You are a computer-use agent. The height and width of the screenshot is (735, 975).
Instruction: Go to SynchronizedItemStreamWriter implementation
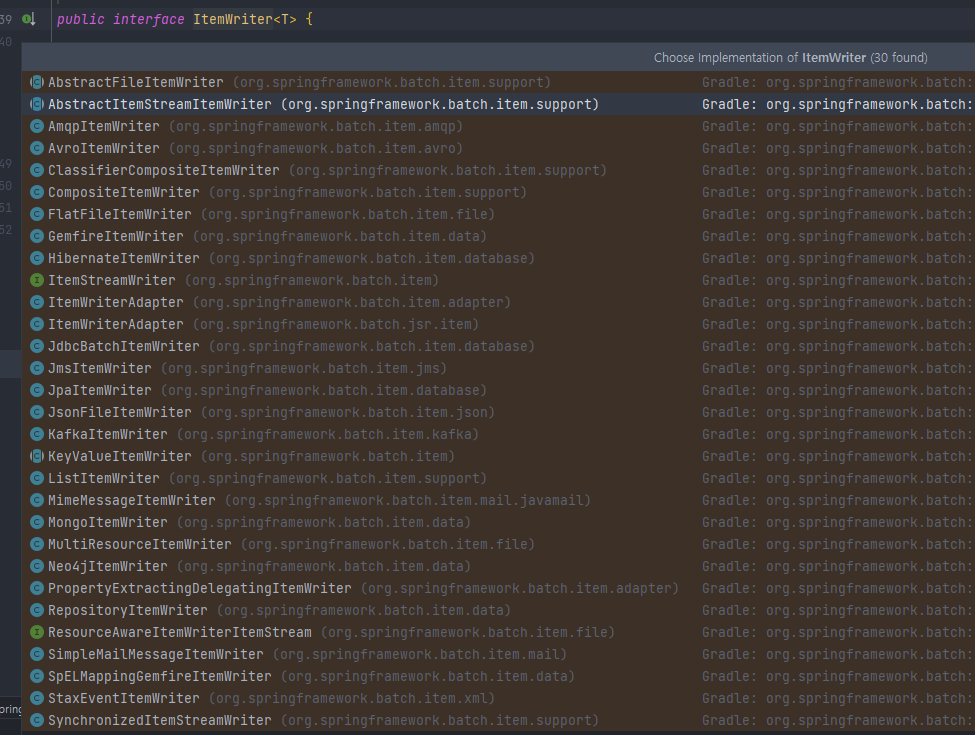(x=498, y=721)
